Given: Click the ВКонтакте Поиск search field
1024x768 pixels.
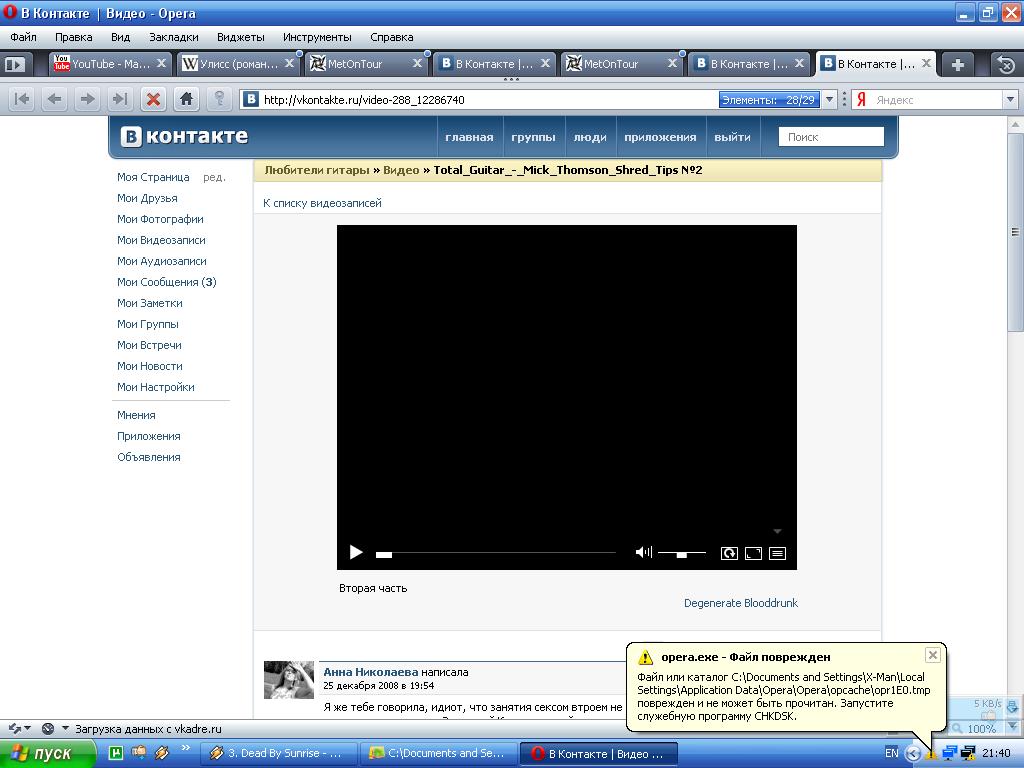Looking at the screenshot, I should [831, 137].
